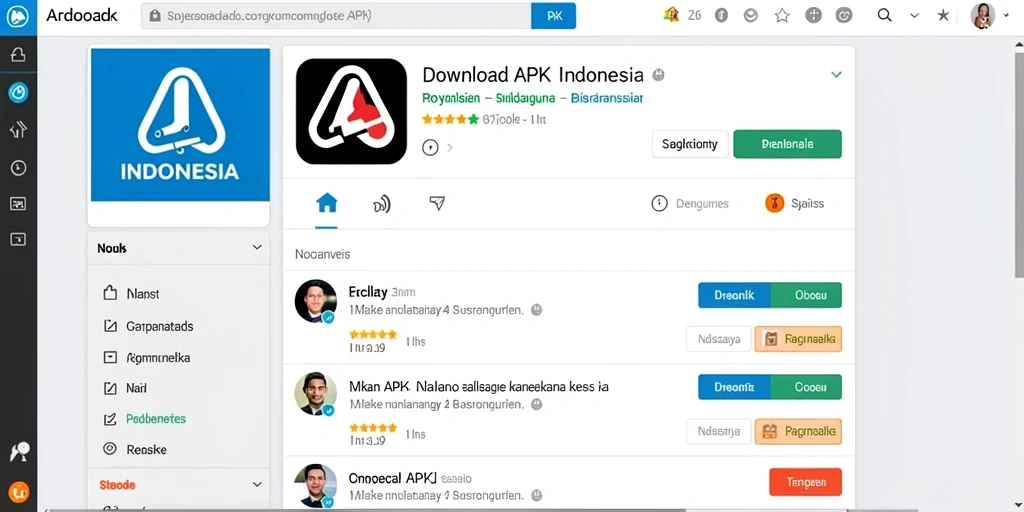Image resolution: width=1024 pixels, height=512 pixels.
Task: Open the dropdown chevron next to search icon
Action: coord(914,16)
